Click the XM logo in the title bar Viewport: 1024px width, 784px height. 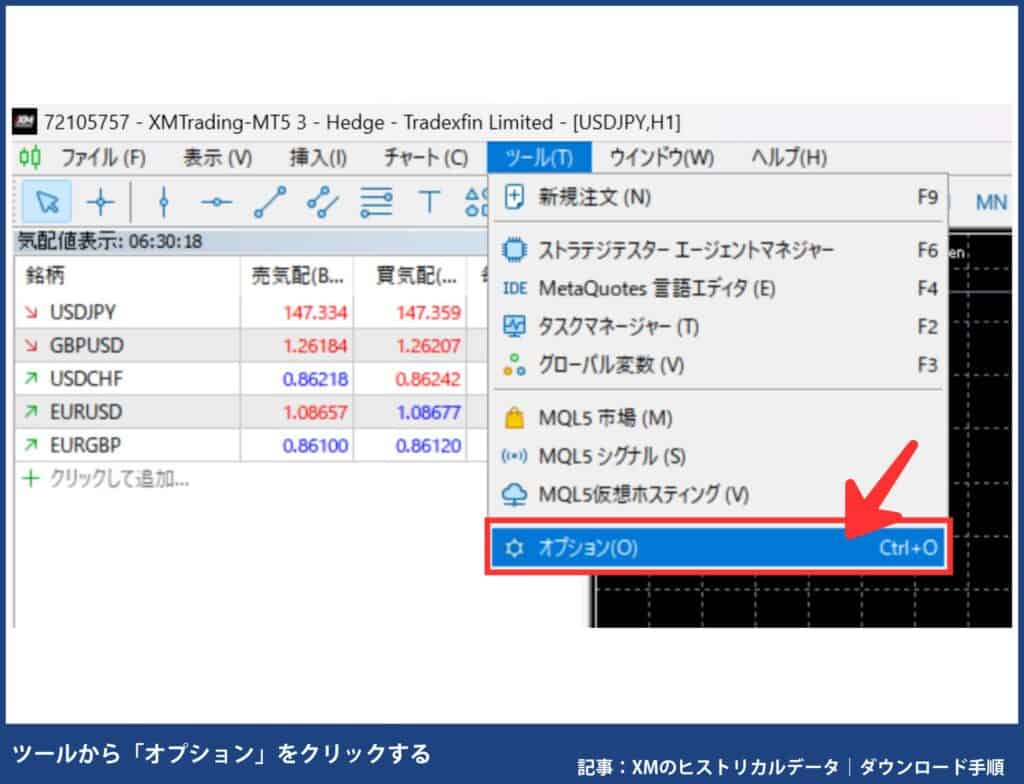point(27,122)
